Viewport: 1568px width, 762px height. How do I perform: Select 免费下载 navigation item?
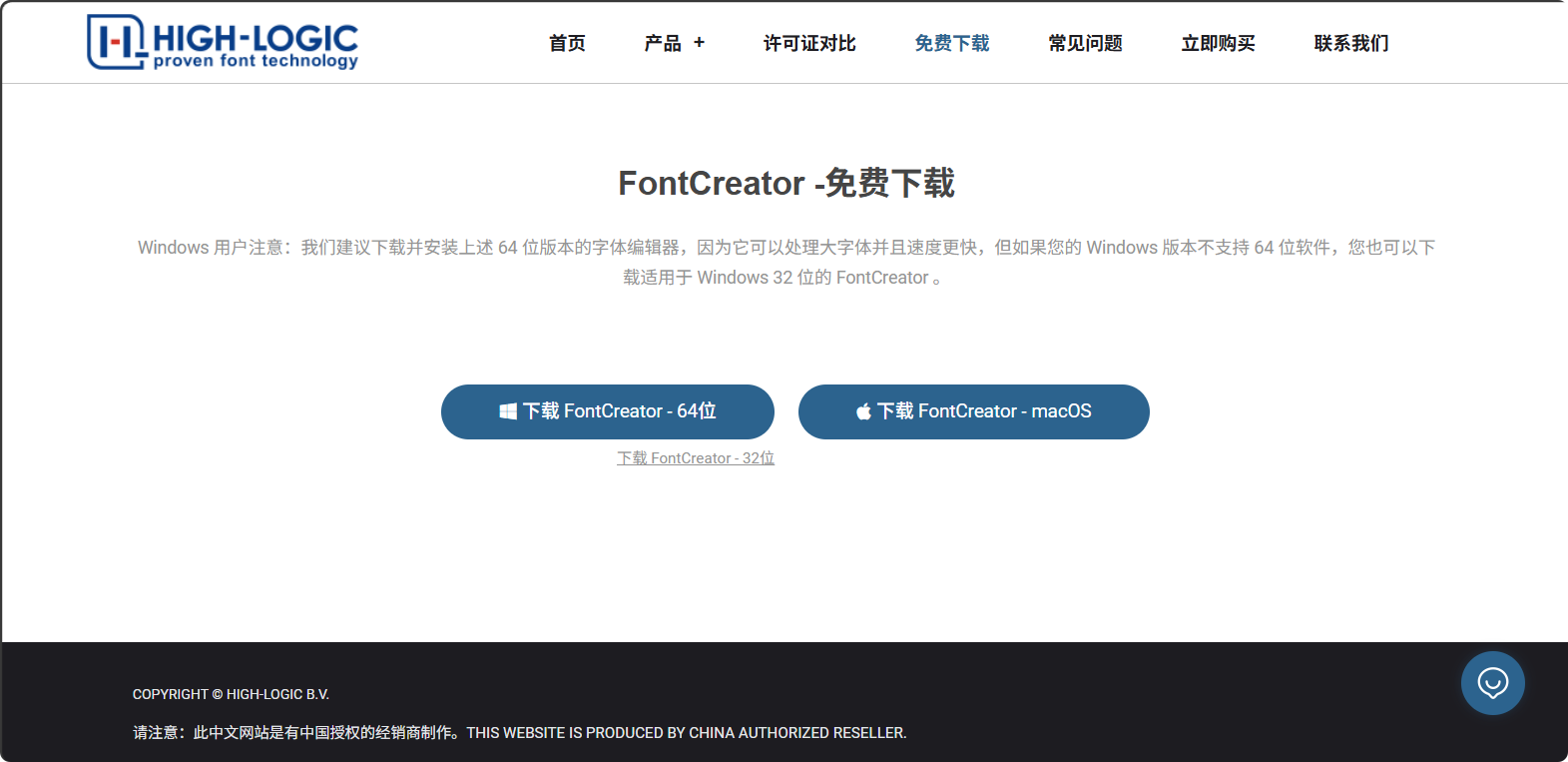952,43
